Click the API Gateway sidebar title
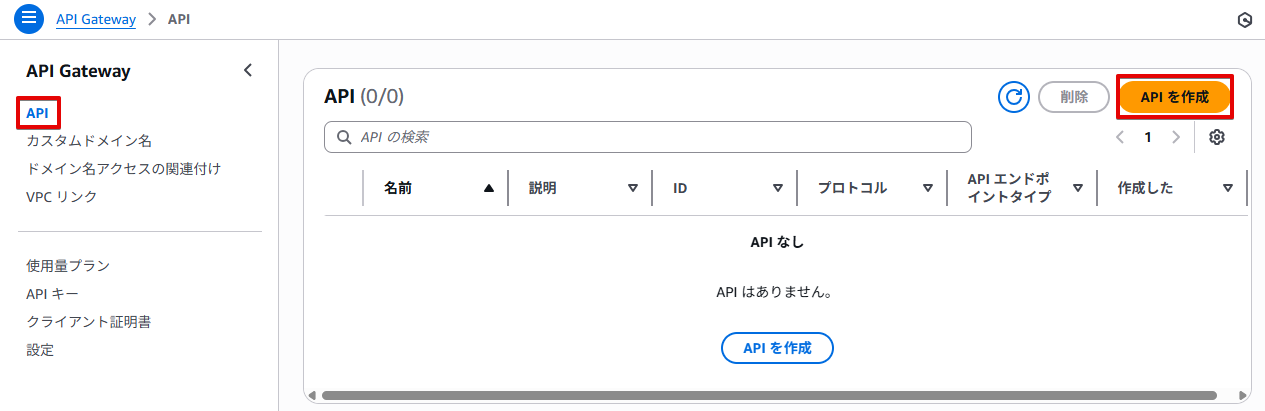Viewport: 1265px width, 411px height. pos(78,71)
